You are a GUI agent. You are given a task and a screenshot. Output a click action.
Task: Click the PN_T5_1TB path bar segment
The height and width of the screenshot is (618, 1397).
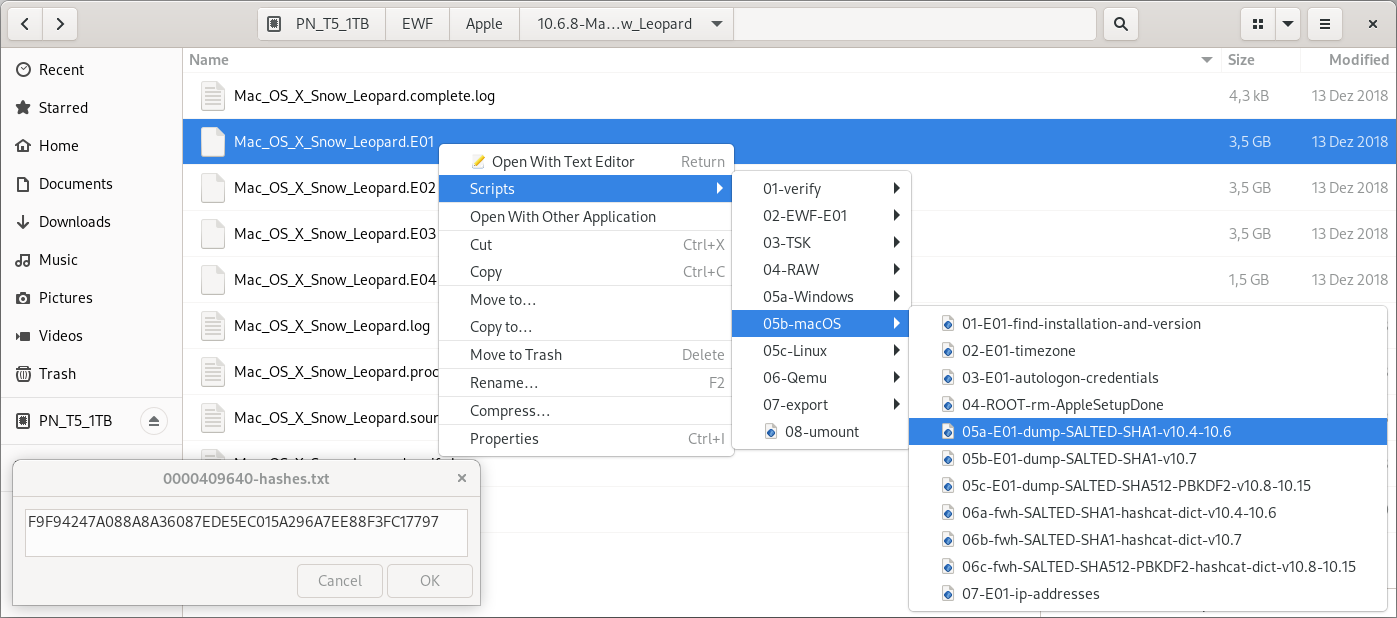(320, 24)
